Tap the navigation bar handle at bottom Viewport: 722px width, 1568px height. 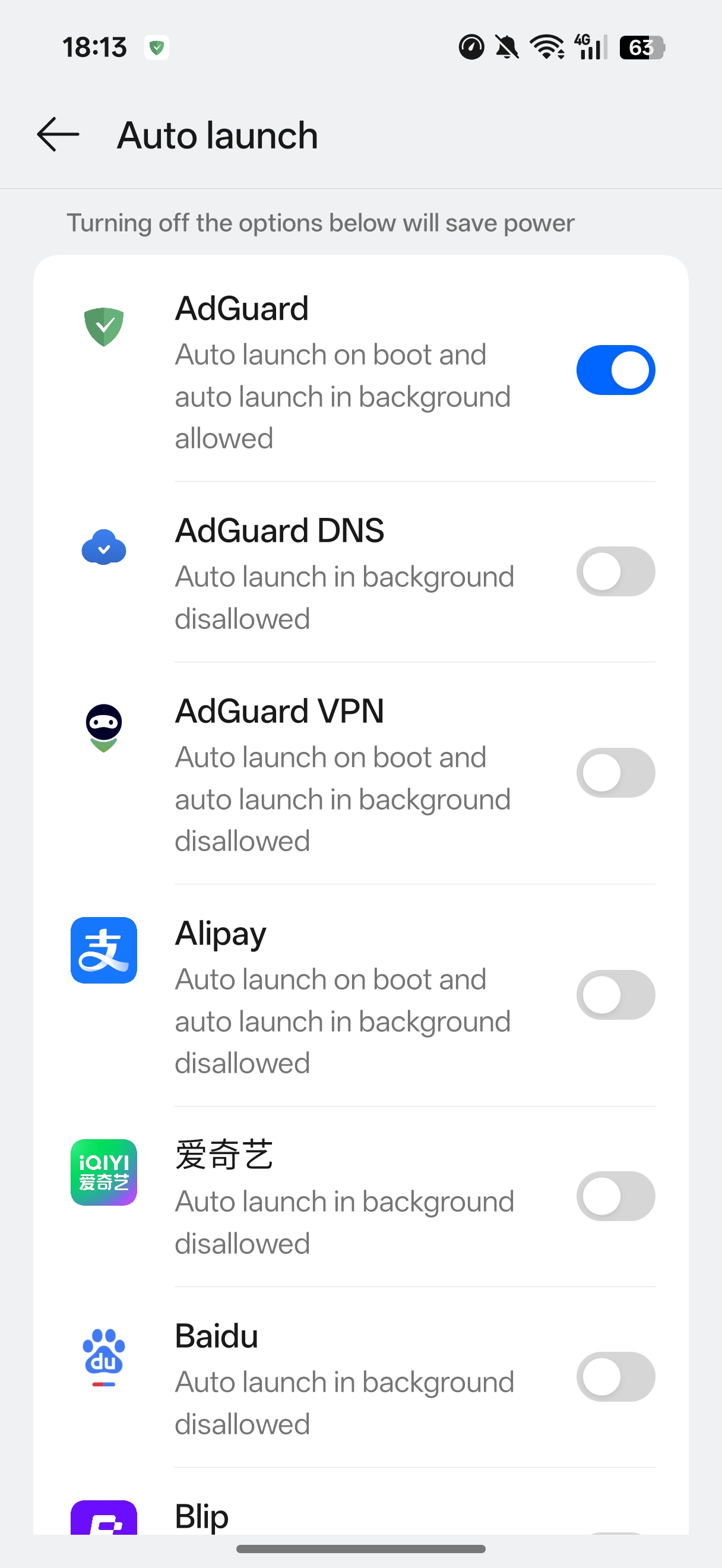[x=360, y=1549]
